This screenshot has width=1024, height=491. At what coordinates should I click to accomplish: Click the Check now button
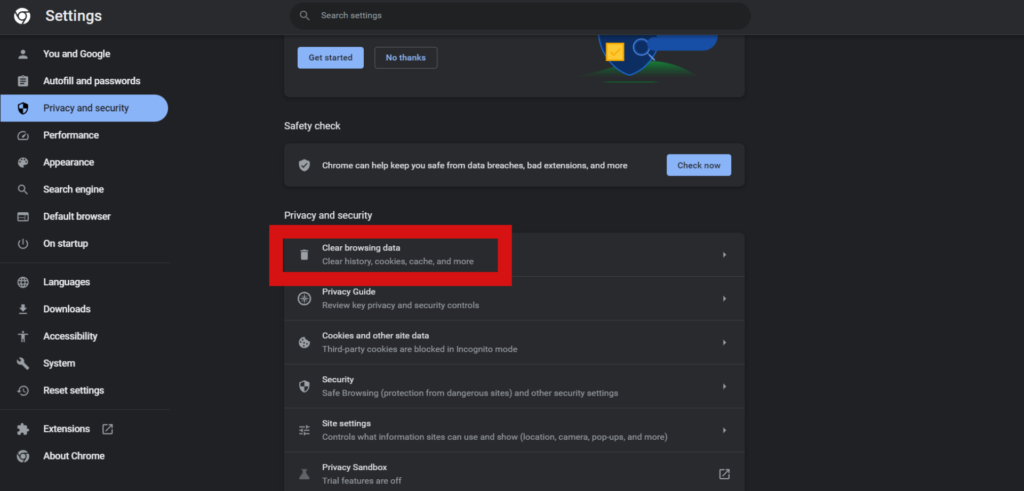point(699,165)
